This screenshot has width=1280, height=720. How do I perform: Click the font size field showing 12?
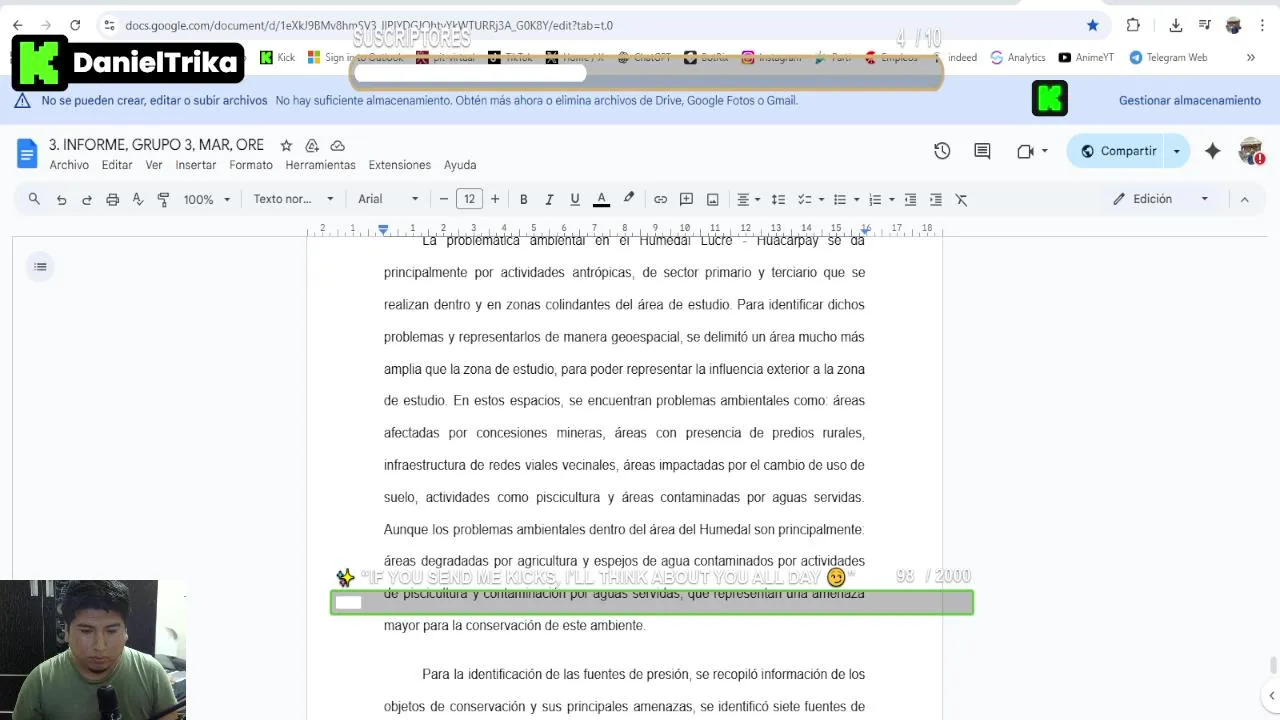[x=469, y=199]
